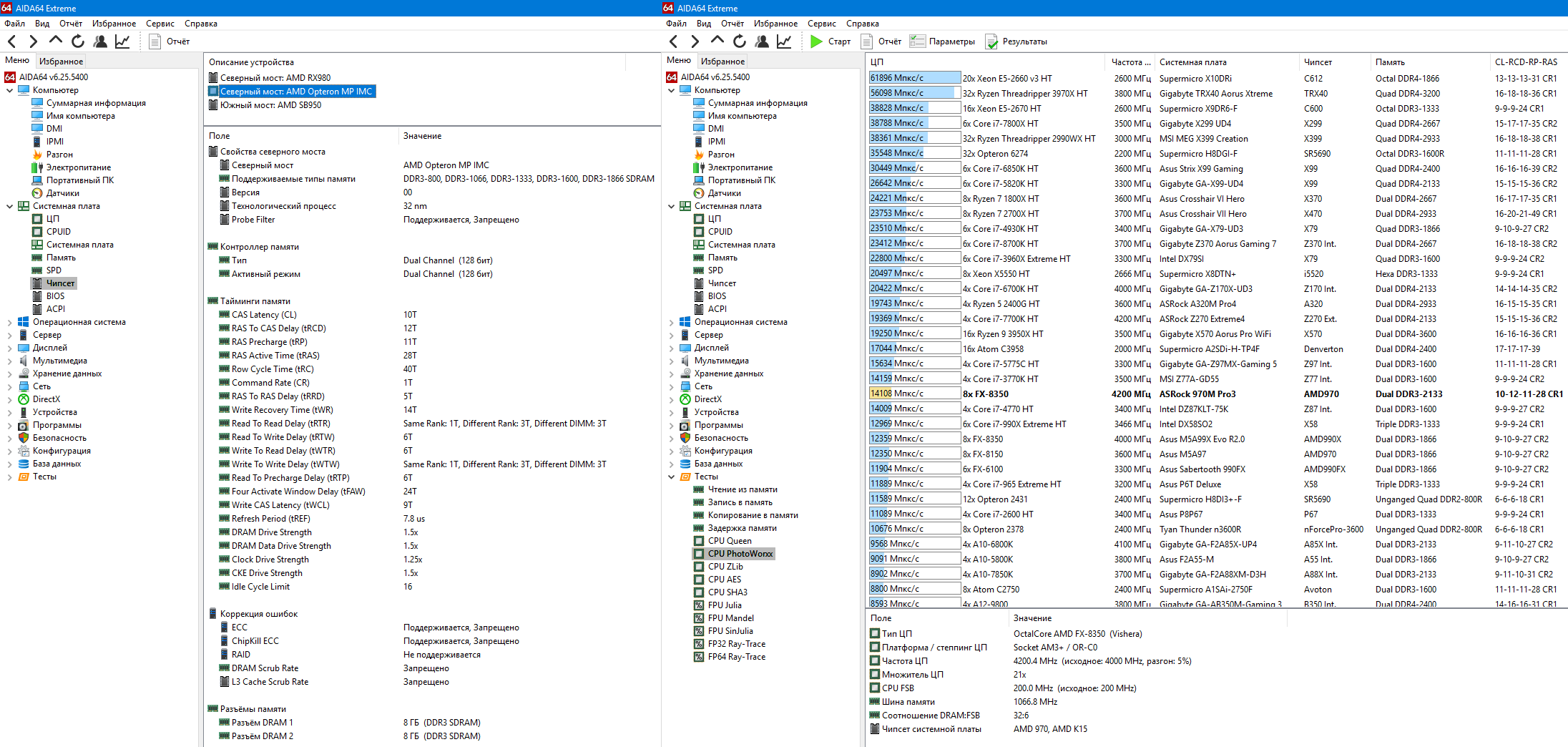Image resolution: width=1568 pixels, height=747 pixels.
Task: Click the up arrow in left window toolbar
Action: pyautogui.click(x=56, y=41)
